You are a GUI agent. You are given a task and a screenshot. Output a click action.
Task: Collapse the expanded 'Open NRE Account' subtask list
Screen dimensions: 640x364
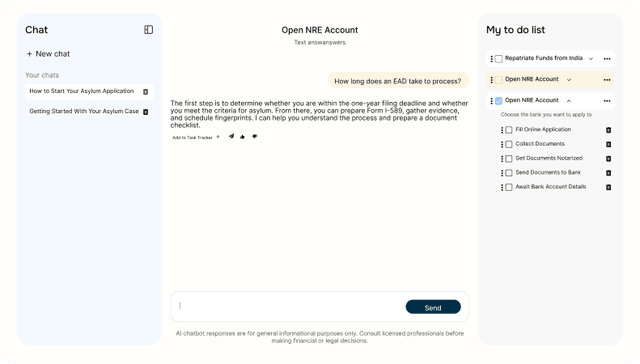point(569,101)
